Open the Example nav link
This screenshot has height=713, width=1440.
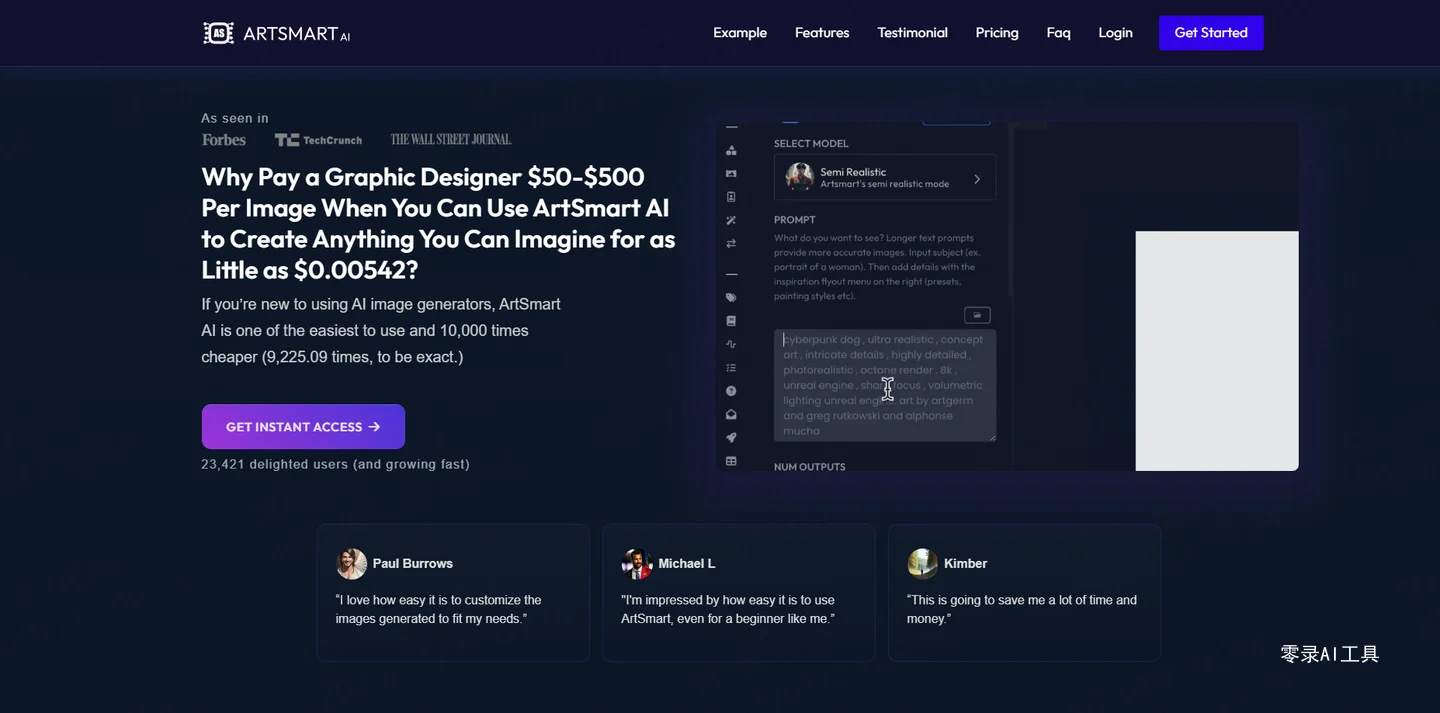point(740,33)
